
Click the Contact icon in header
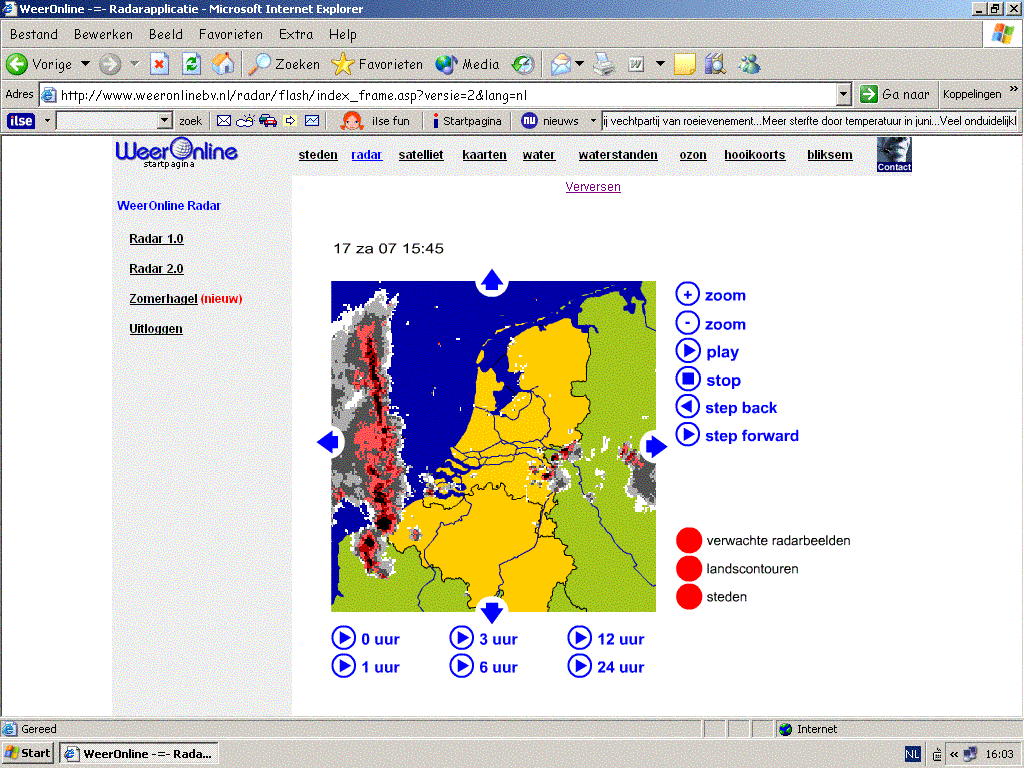coord(894,155)
